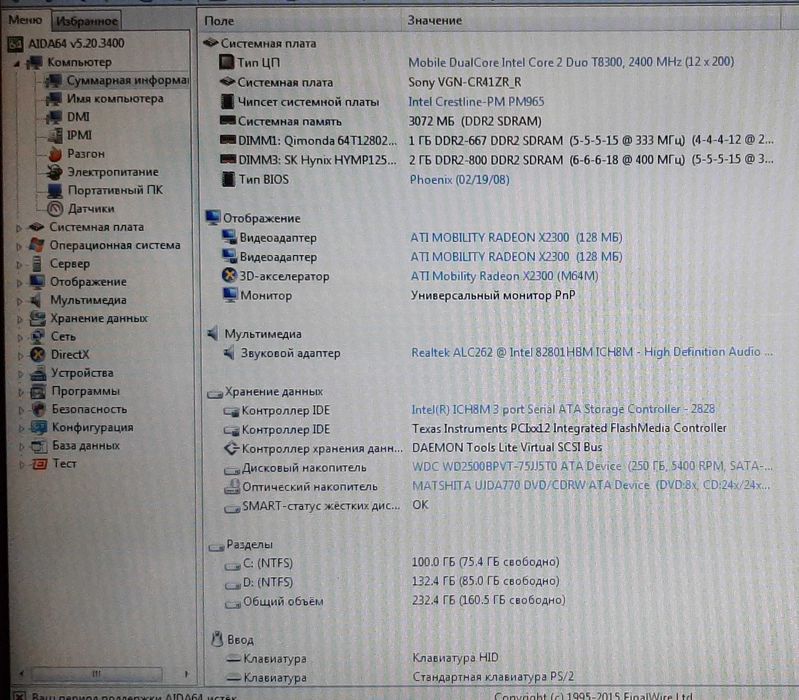Open the Phoenix (02/19/08) BIOS link

[x=459, y=180]
